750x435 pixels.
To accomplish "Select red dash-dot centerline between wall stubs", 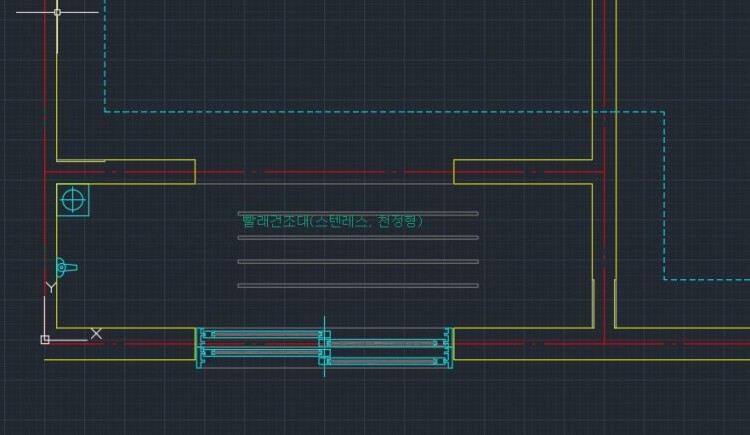I will click(325, 172).
